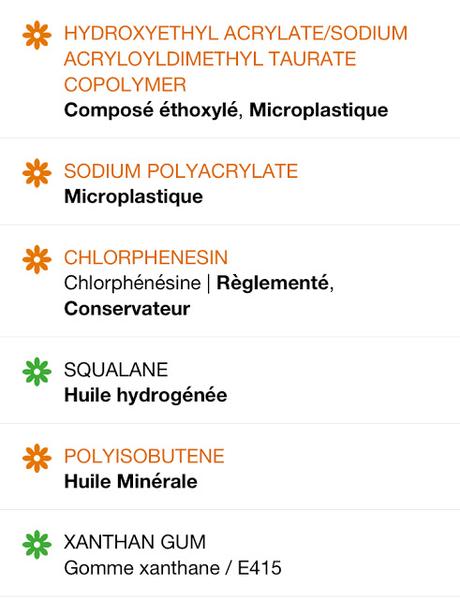
Task: Tap the orange flower icon next to Sodium Polyacrylate
Action: pos(37,173)
